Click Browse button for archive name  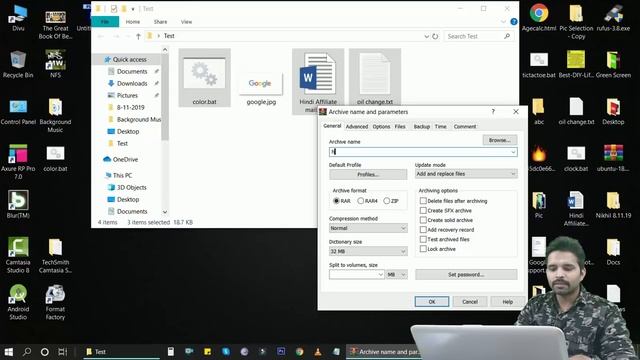pos(500,140)
